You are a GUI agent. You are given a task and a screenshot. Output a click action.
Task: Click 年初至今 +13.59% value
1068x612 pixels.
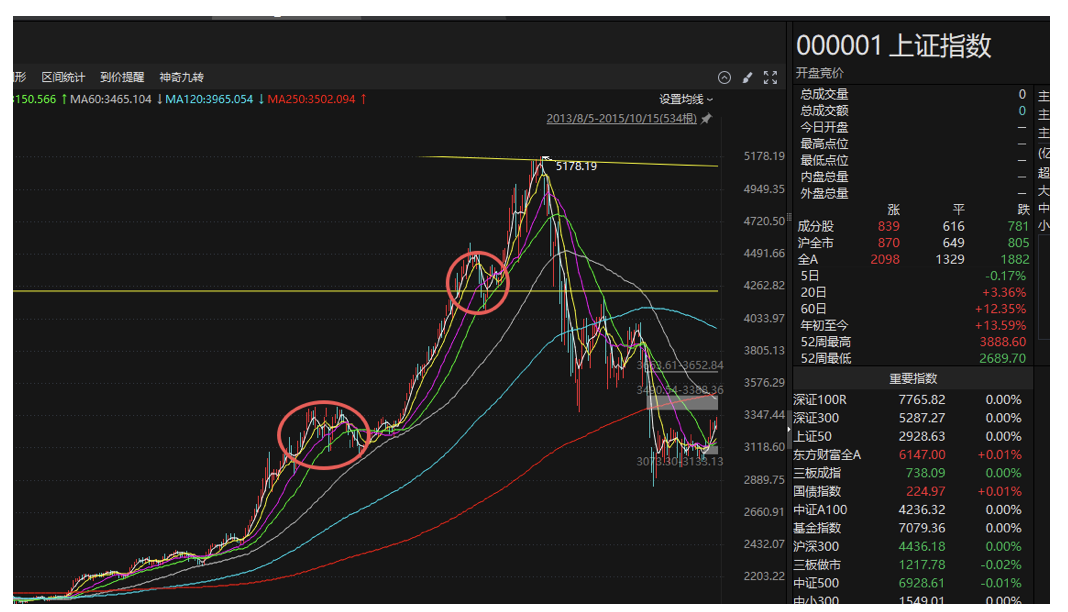coord(1000,325)
